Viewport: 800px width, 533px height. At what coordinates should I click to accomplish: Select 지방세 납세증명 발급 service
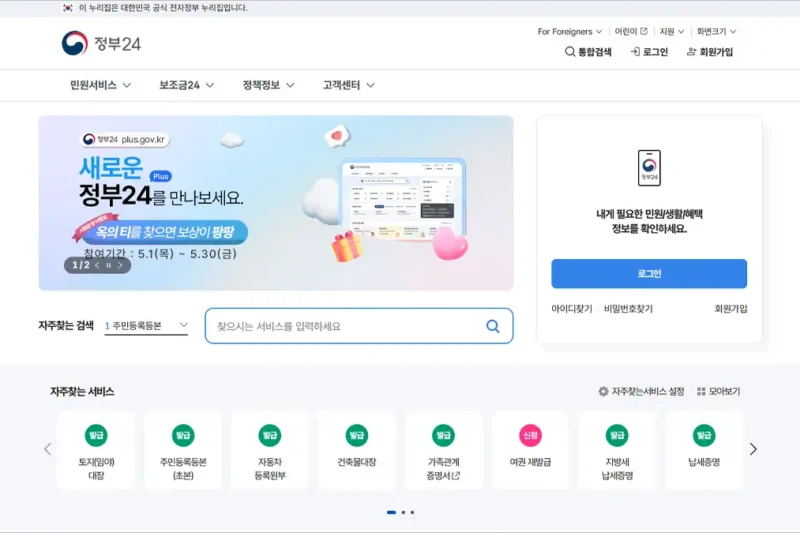[x=617, y=450]
